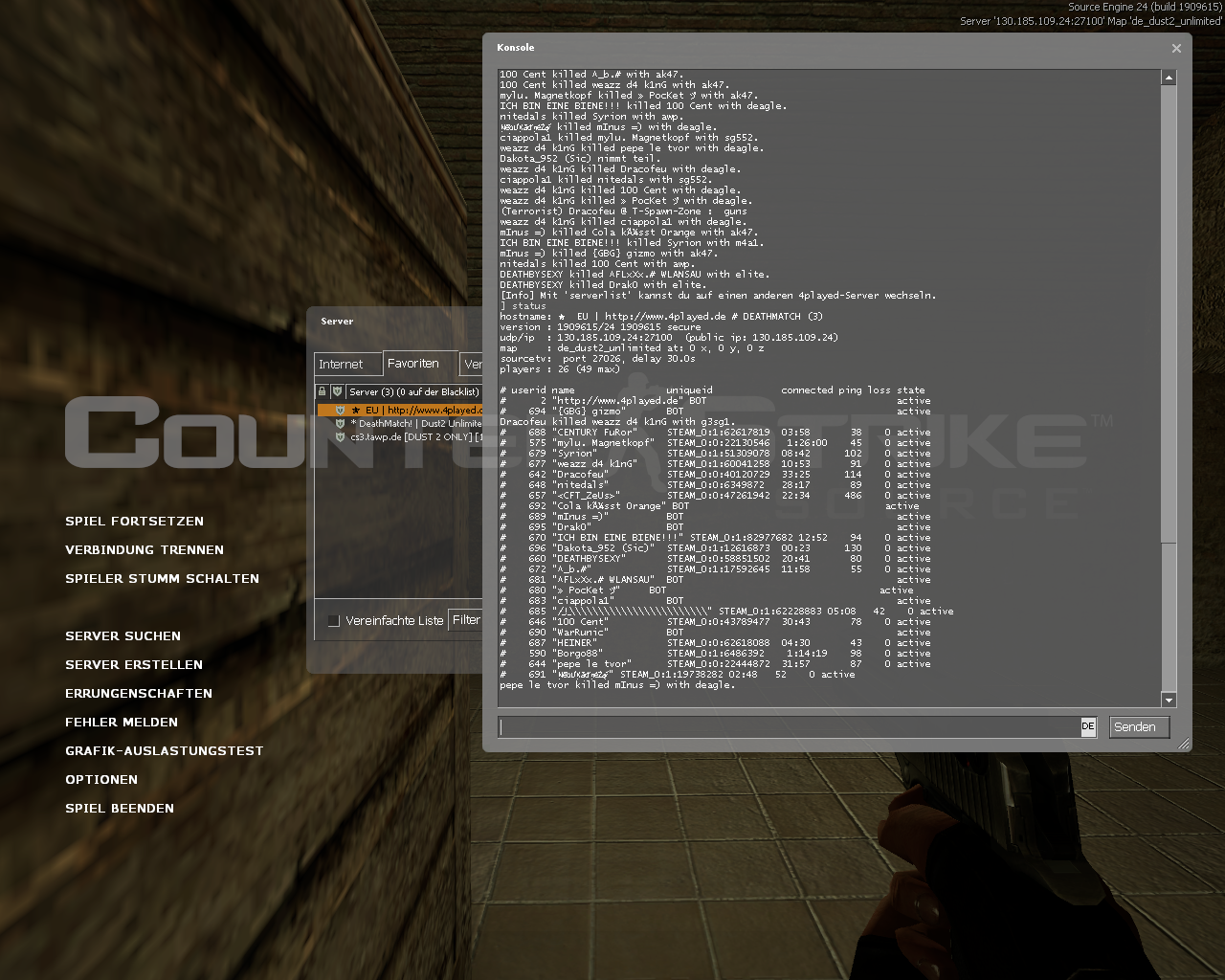Click the 100 Cent player status row
The height and width of the screenshot is (980, 1225).
pos(715,622)
